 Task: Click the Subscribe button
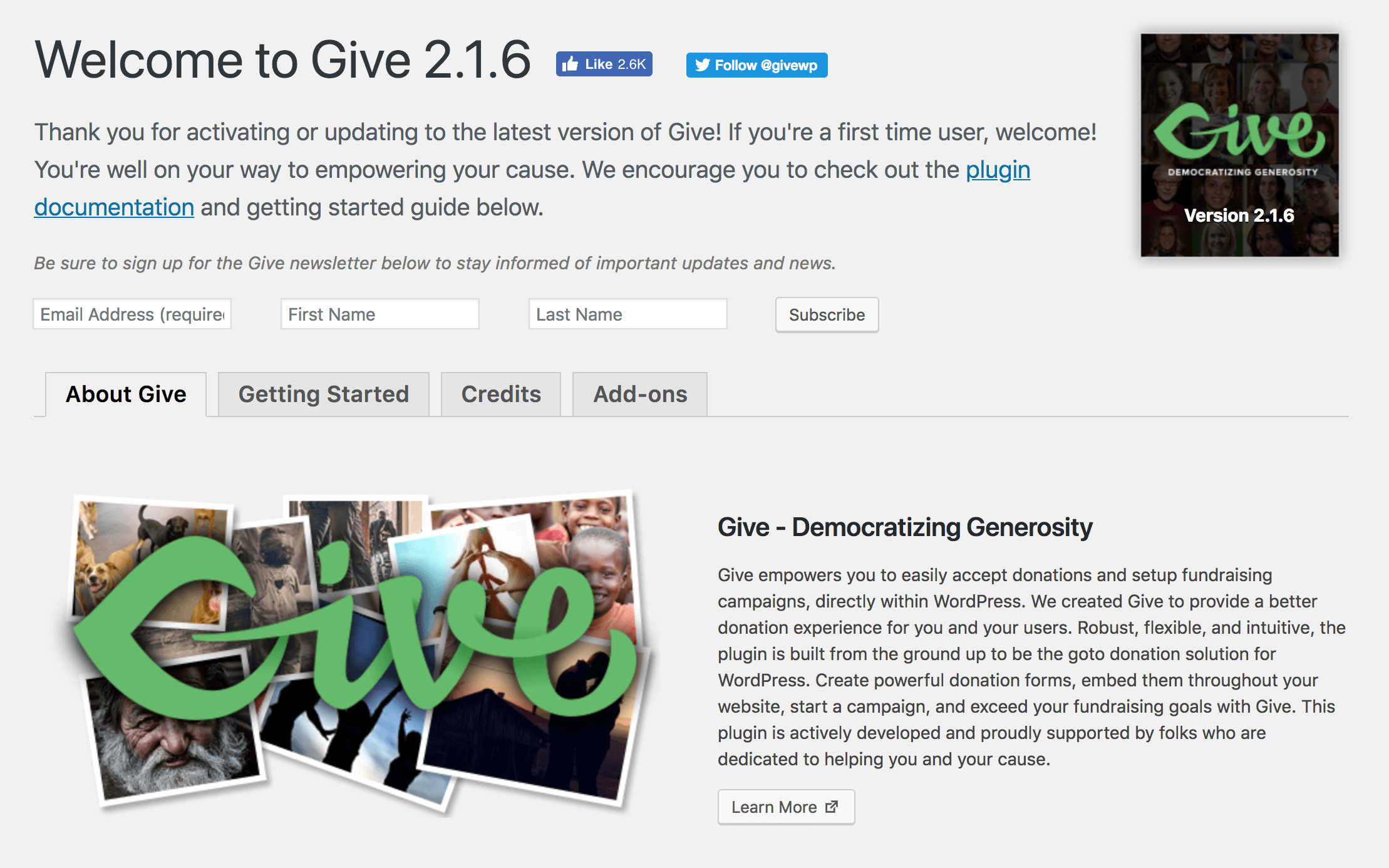click(x=827, y=314)
